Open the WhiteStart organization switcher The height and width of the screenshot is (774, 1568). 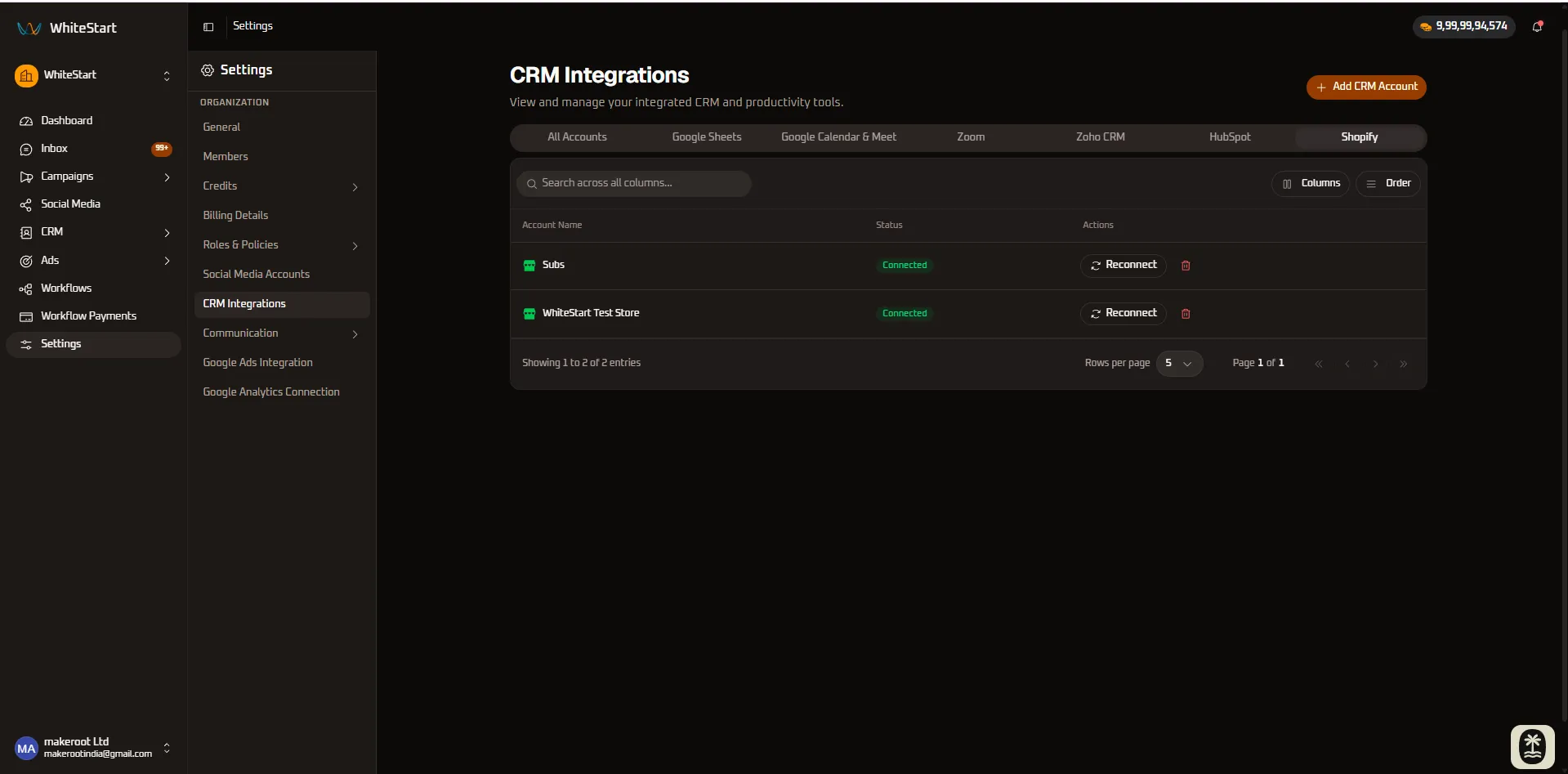point(93,75)
